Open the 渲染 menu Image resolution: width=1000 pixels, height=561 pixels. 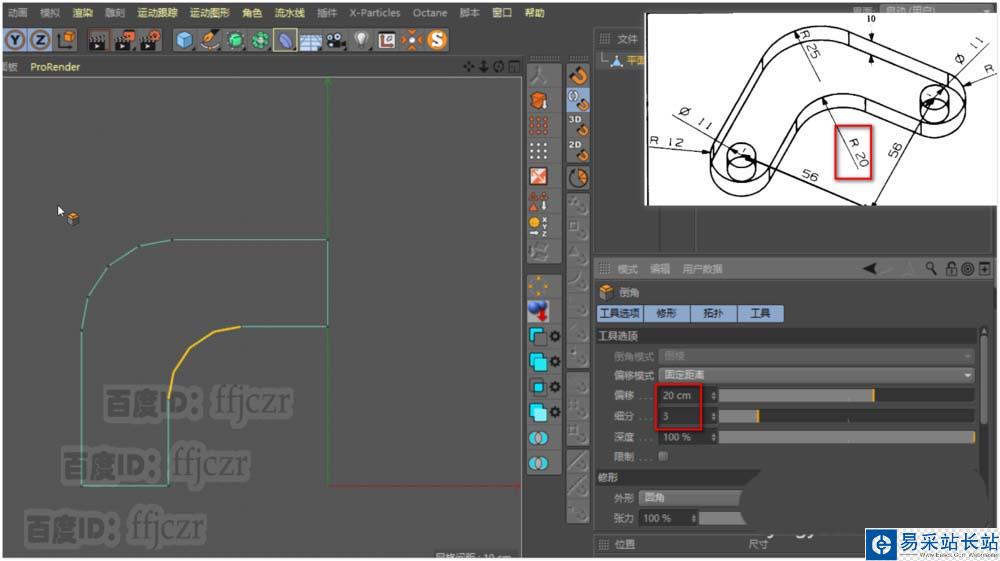pos(82,13)
